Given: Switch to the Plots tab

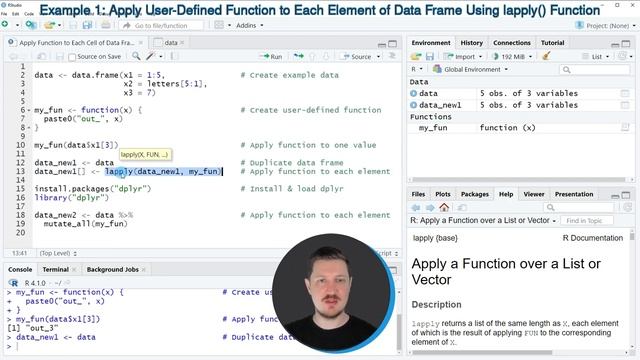Looking at the screenshot, I should coord(442,194).
